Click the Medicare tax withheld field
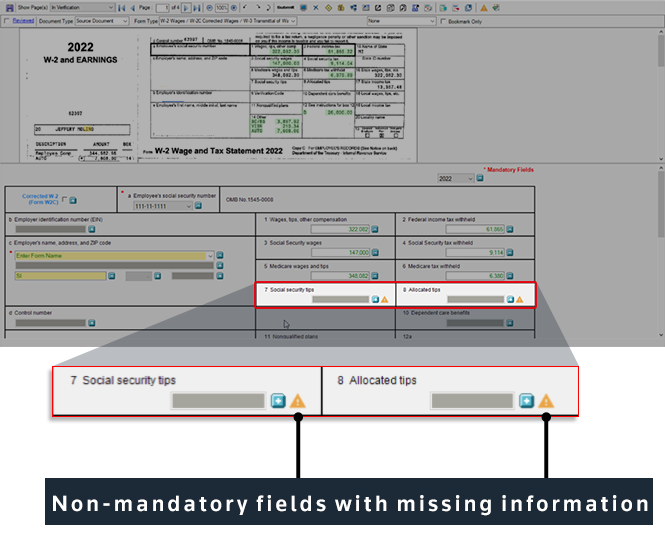The height and width of the screenshot is (547, 665). click(475, 276)
